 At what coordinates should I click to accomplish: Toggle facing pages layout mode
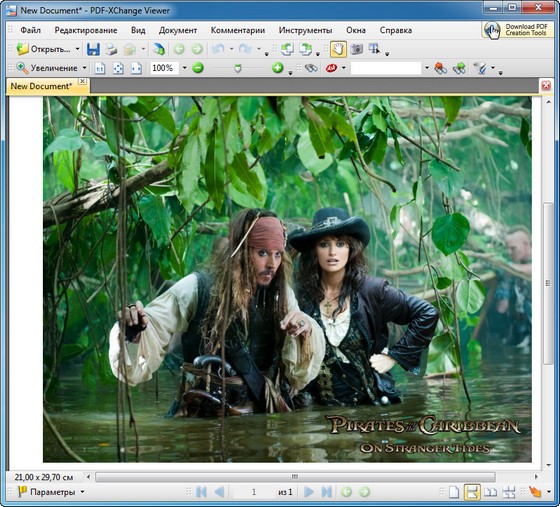[x=490, y=492]
